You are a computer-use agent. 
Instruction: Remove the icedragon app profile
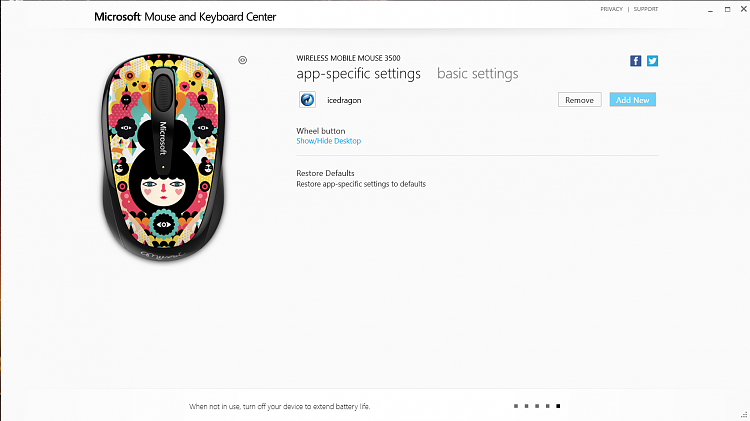[x=579, y=100]
